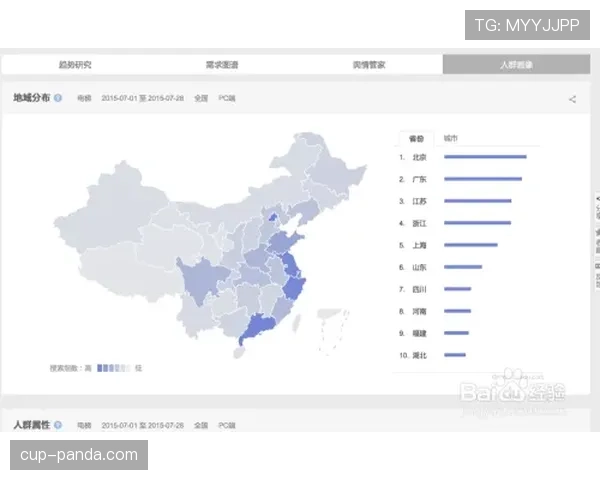Select 山东 in the province ranking
Image resolution: width=600 pixels, height=480 pixels.
click(x=419, y=267)
